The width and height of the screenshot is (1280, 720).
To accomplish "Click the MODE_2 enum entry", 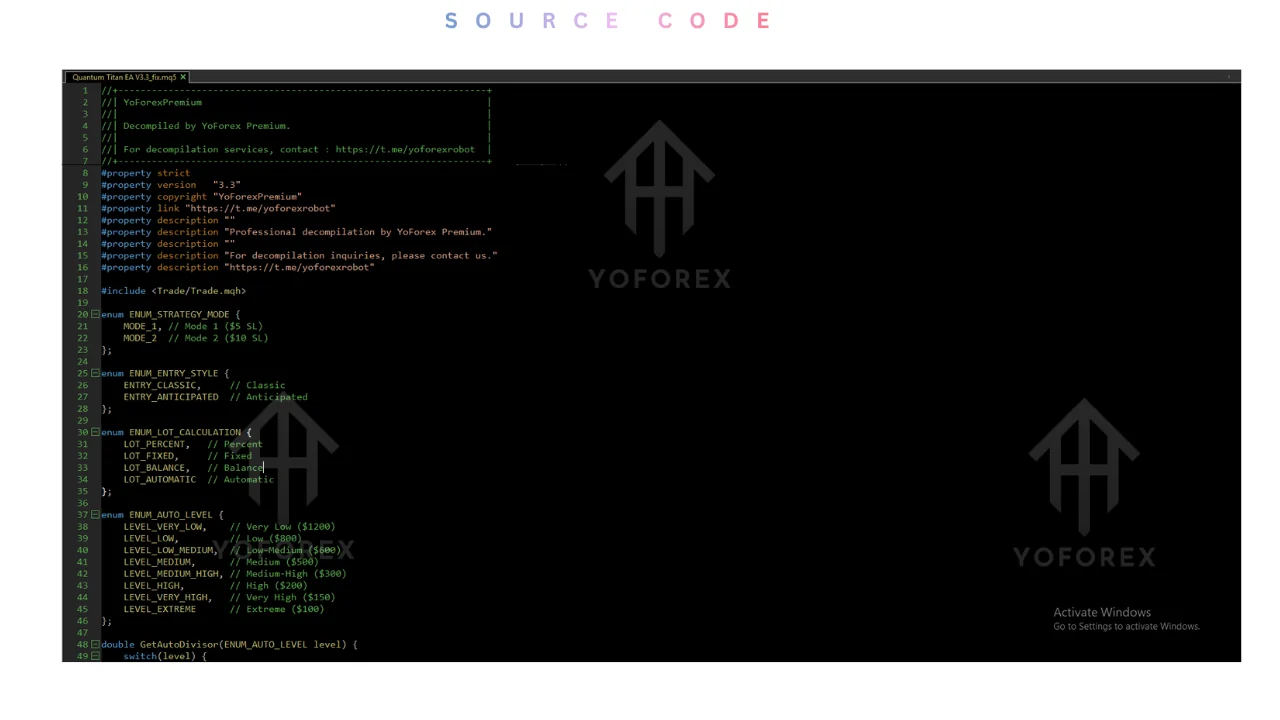I will point(140,338).
